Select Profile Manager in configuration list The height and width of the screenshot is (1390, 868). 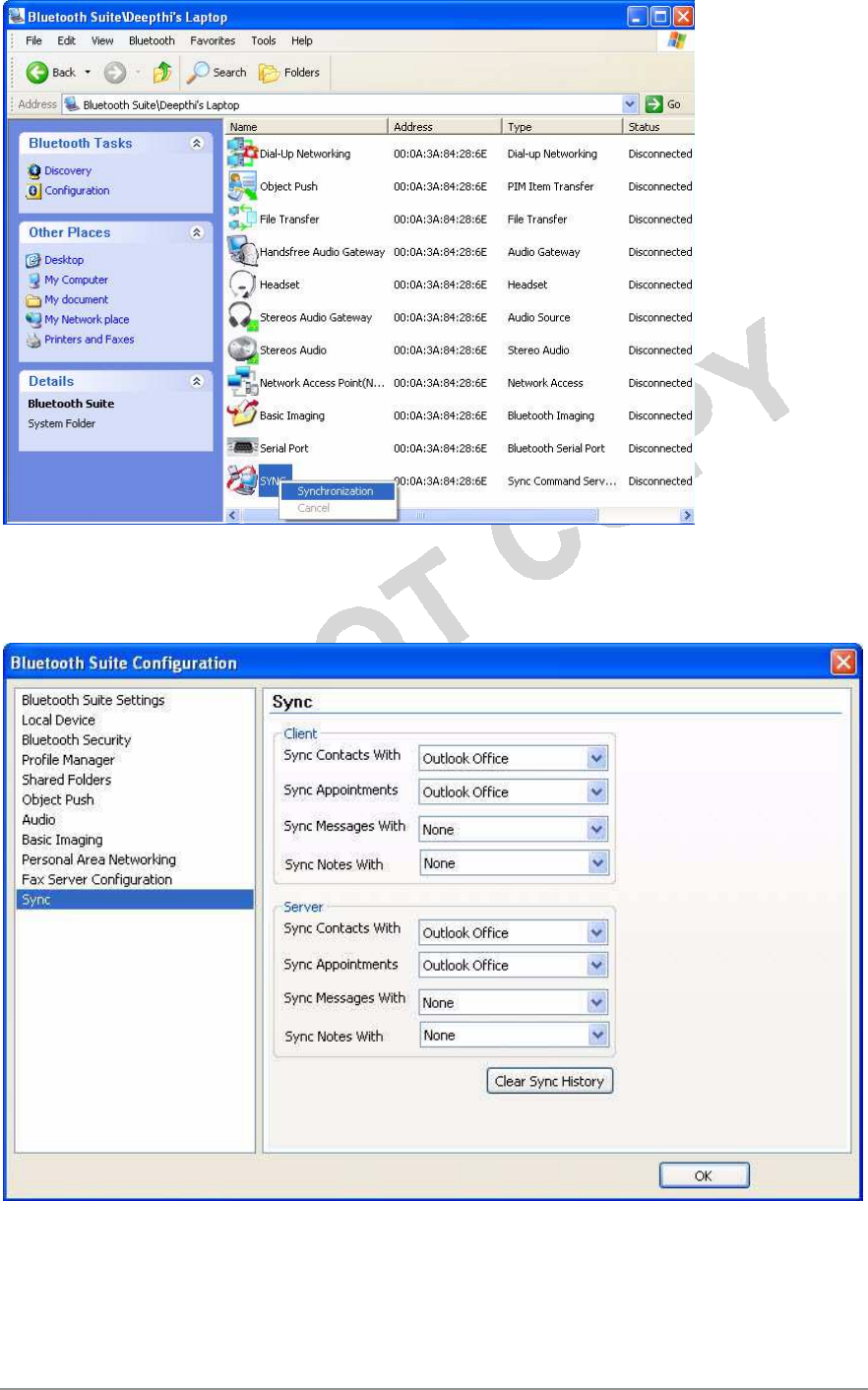pos(69,760)
